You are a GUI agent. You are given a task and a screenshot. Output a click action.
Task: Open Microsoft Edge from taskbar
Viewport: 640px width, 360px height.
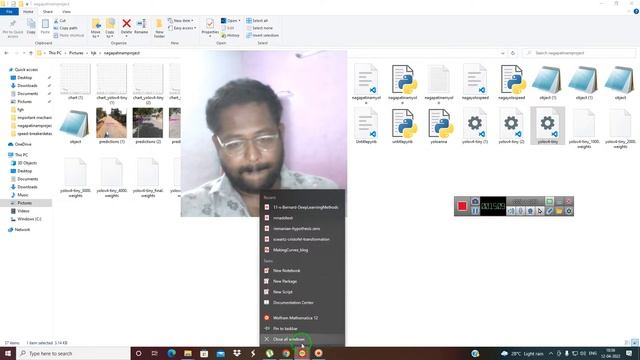click(x=171, y=353)
